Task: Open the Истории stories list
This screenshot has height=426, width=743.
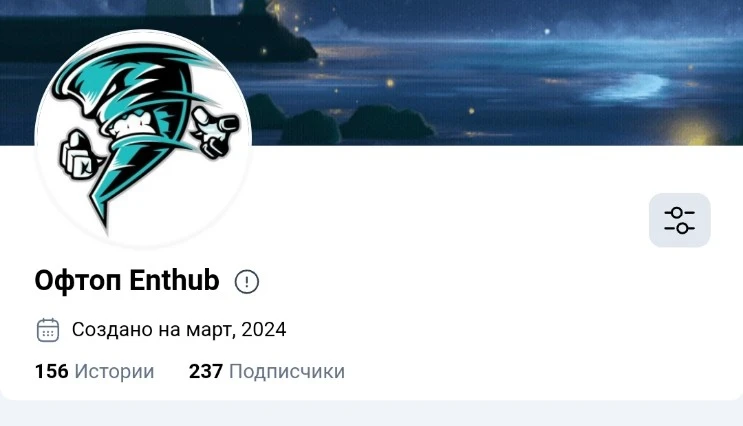Action: [114, 372]
